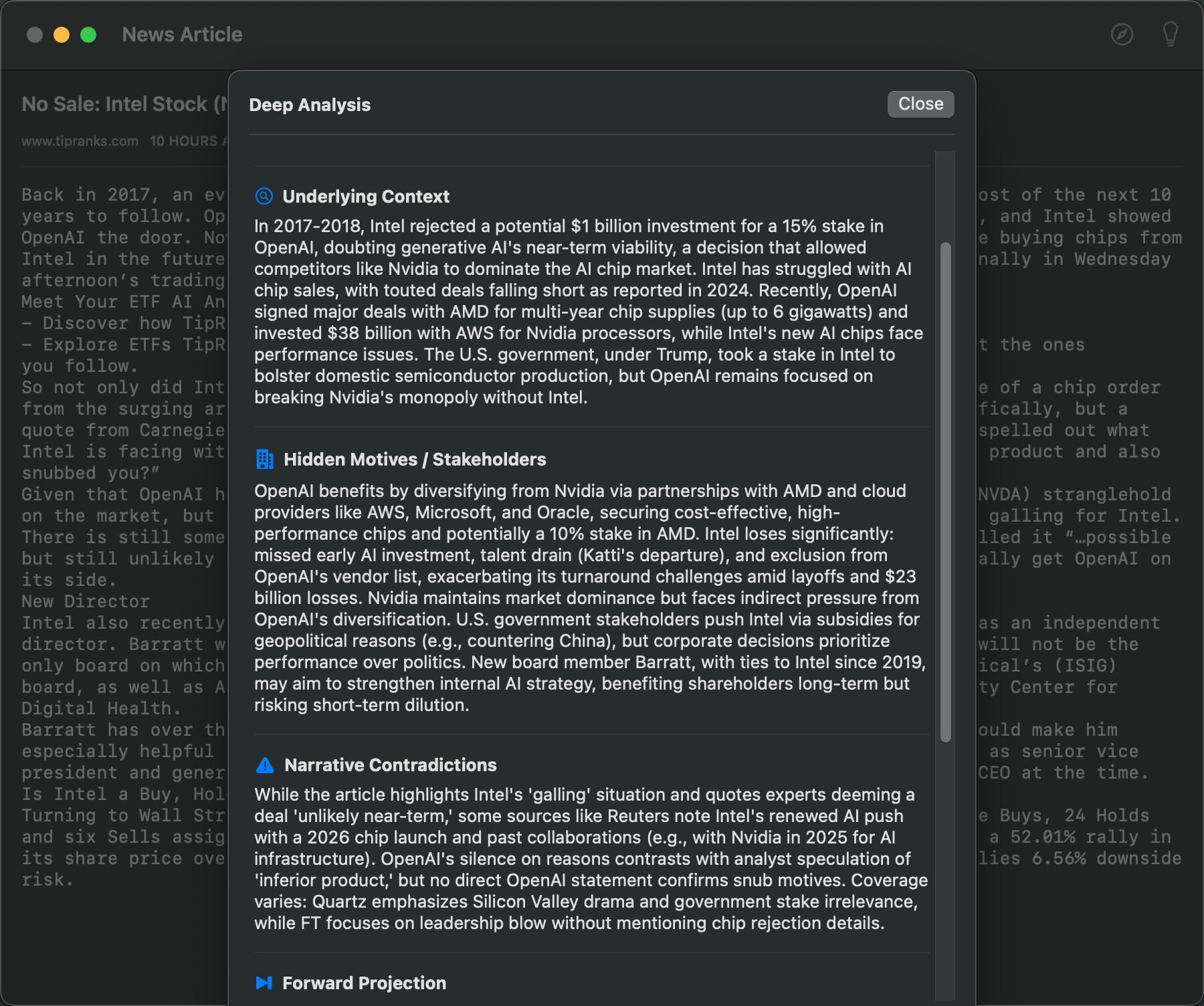Close the Deep Analysis panel
The width and height of the screenshot is (1204, 1006).
920,104
